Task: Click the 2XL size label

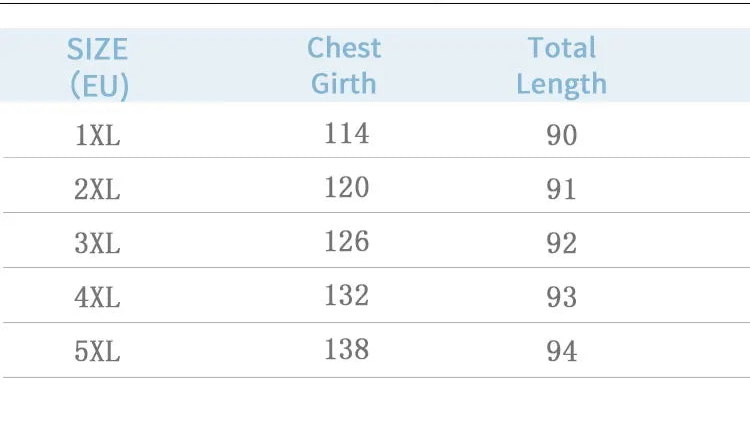Action: [x=98, y=189]
